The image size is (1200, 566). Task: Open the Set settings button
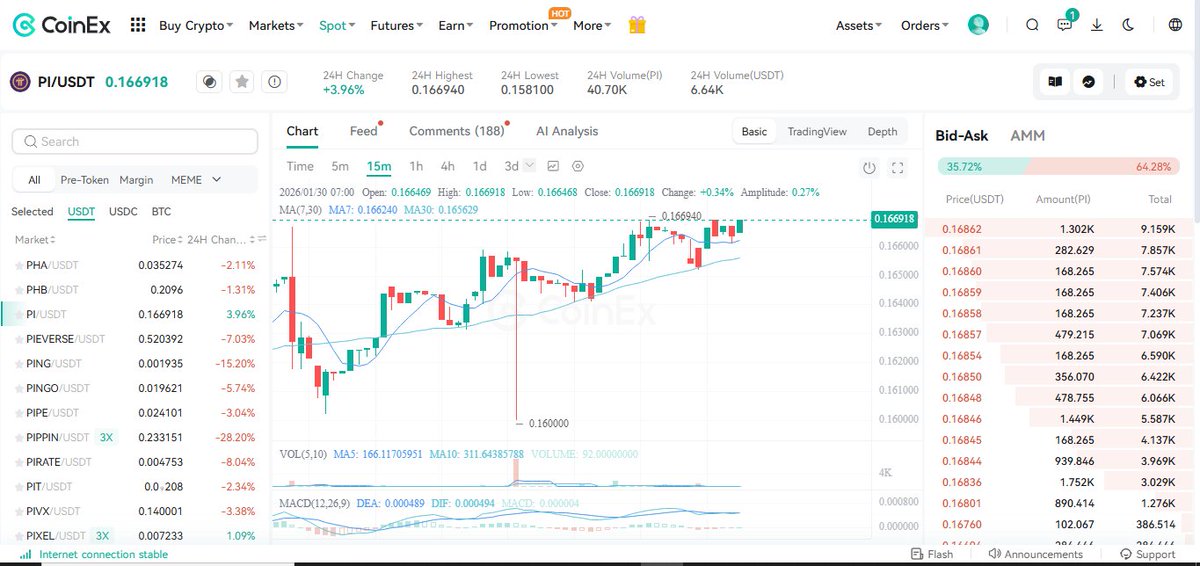(1148, 82)
